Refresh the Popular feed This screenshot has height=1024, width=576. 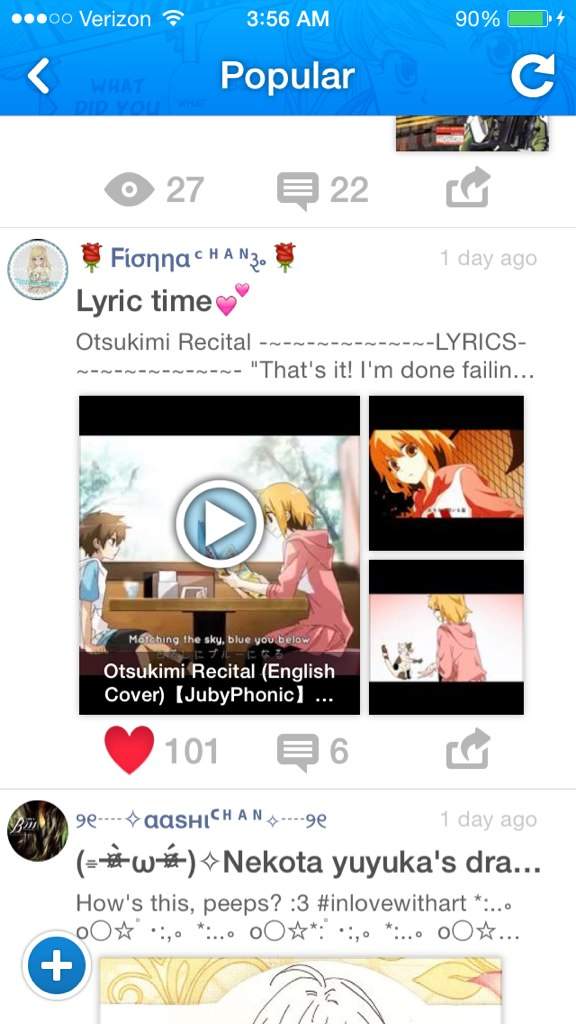point(533,76)
